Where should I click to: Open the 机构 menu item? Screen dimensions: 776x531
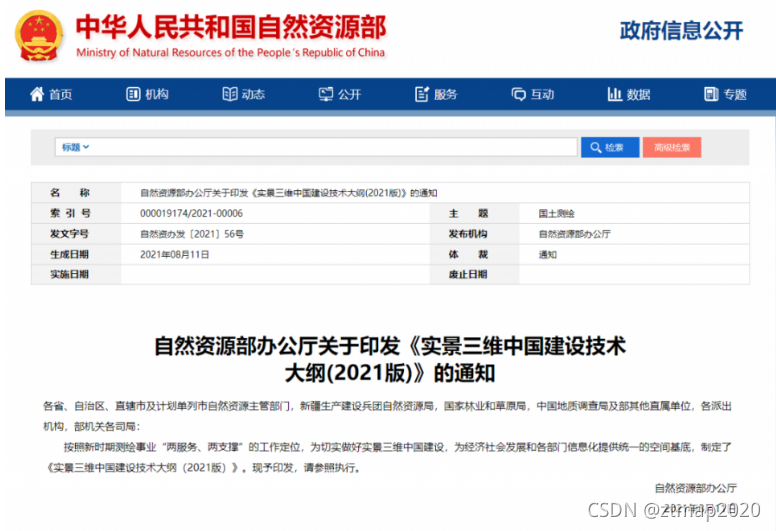(x=147, y=94)
